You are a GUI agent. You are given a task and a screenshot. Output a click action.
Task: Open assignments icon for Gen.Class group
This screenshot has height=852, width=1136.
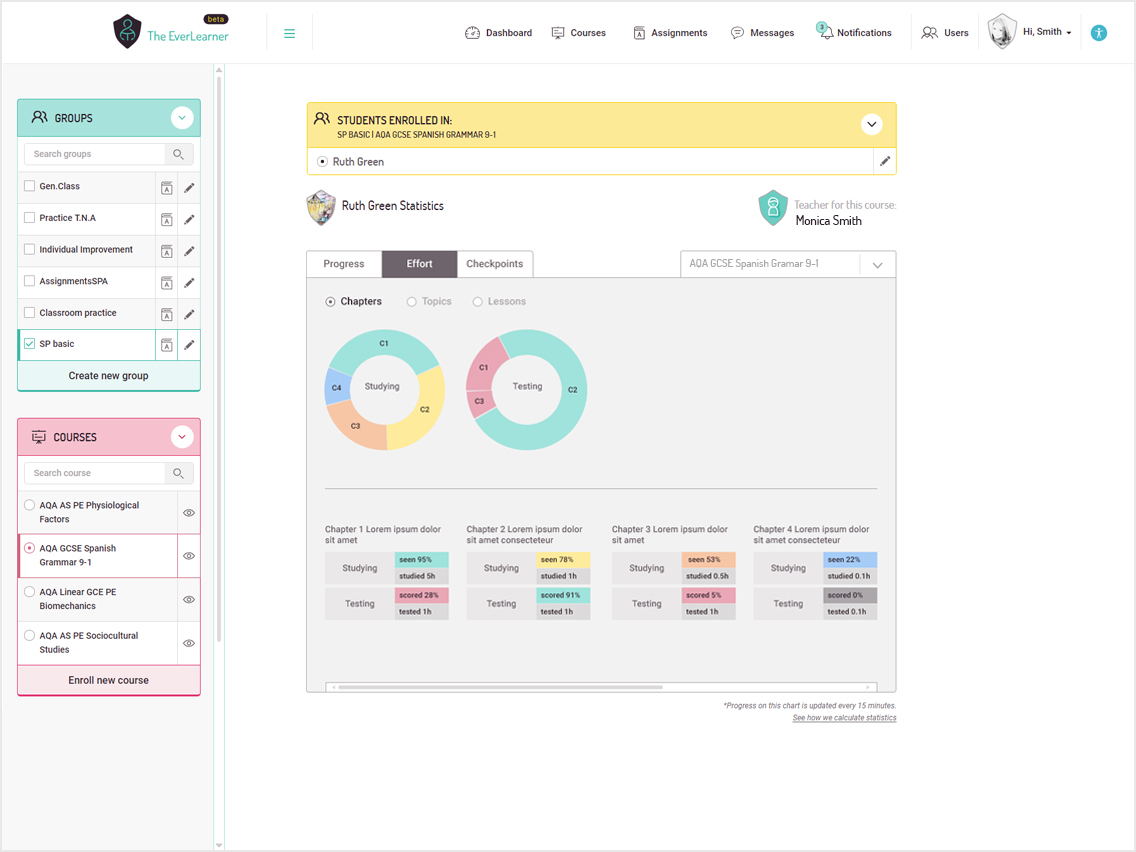(167, 188)
